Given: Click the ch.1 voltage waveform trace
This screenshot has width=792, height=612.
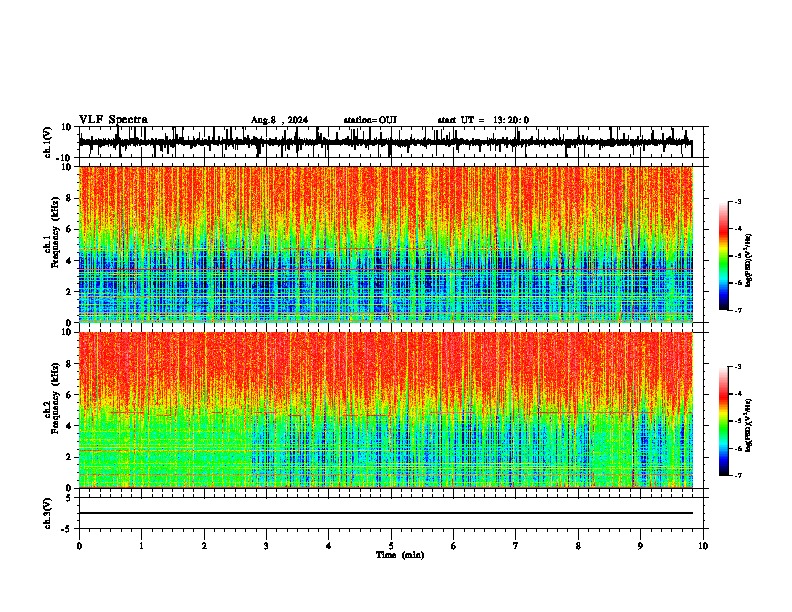Looking at the screenshot, I should 385,142.
